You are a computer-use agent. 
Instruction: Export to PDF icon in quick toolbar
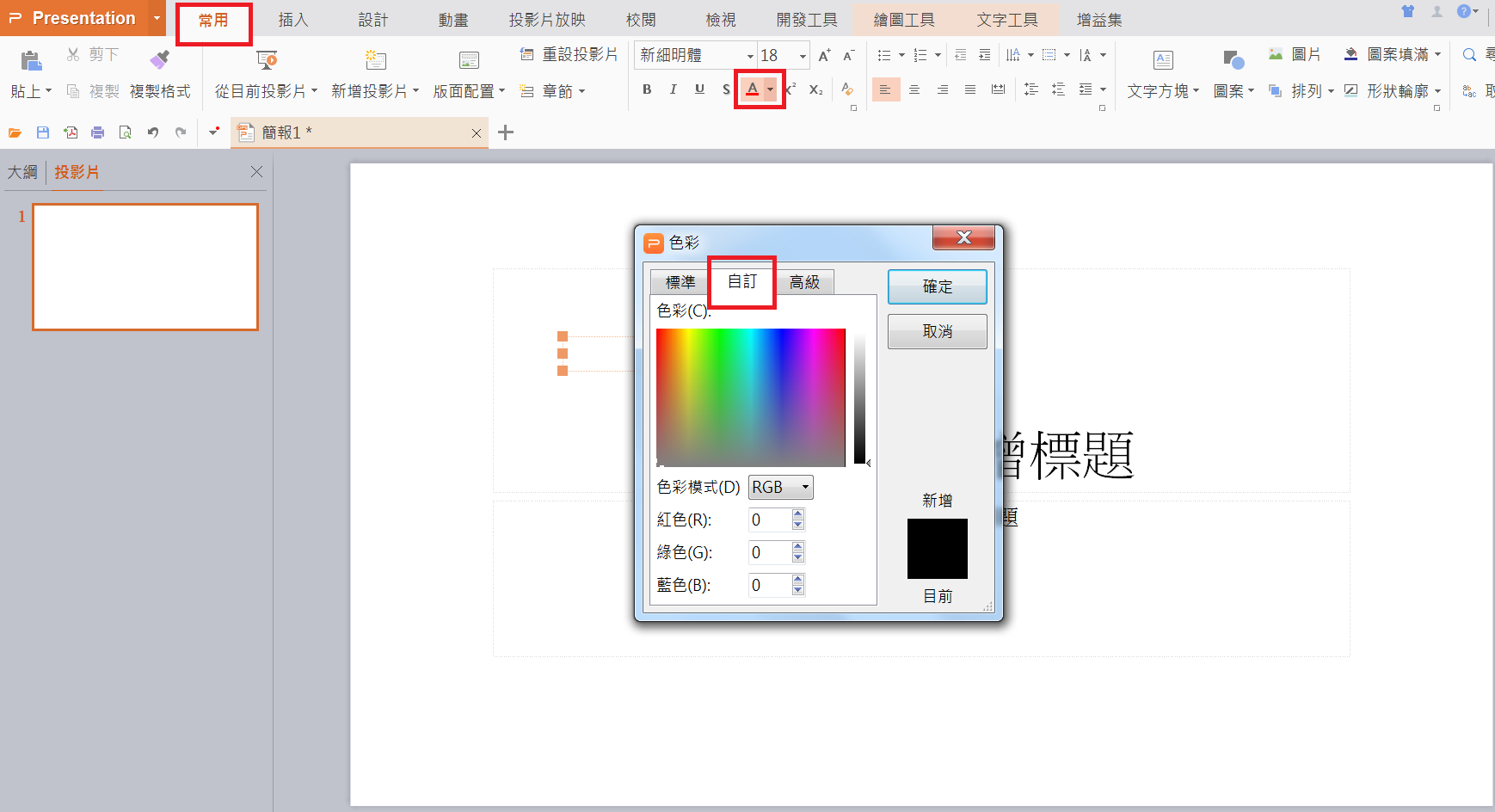pyautogui.click(x=71, y=132)
